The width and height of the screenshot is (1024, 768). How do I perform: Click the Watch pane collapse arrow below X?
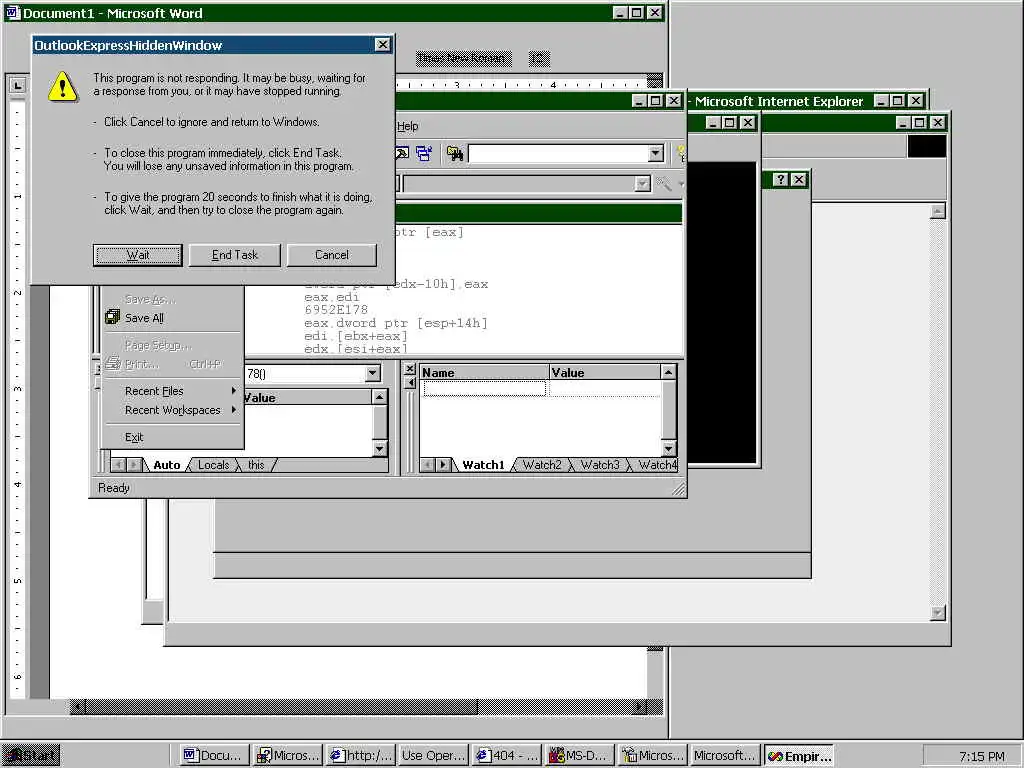410,383
